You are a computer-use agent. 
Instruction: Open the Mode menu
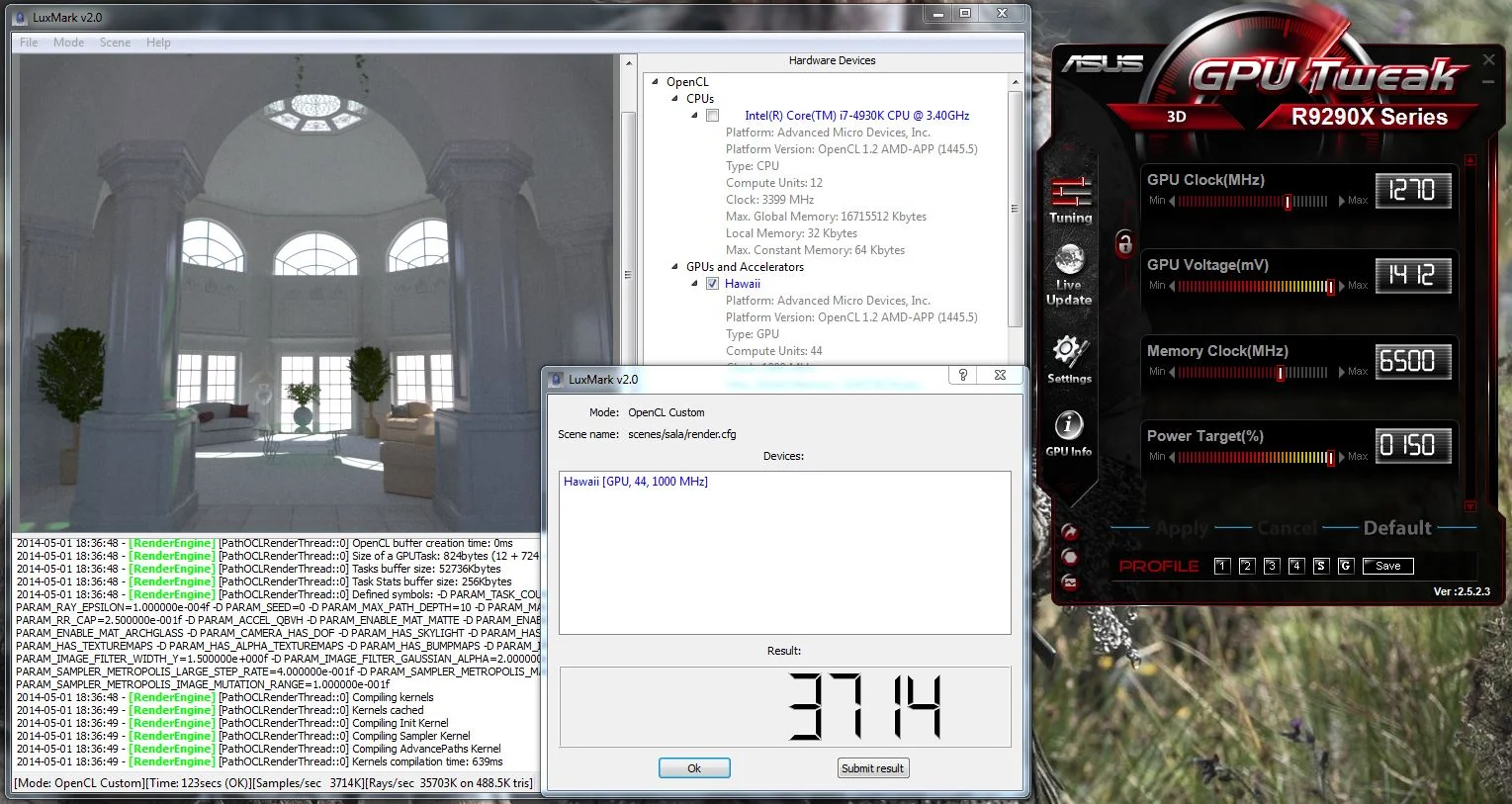69,43
